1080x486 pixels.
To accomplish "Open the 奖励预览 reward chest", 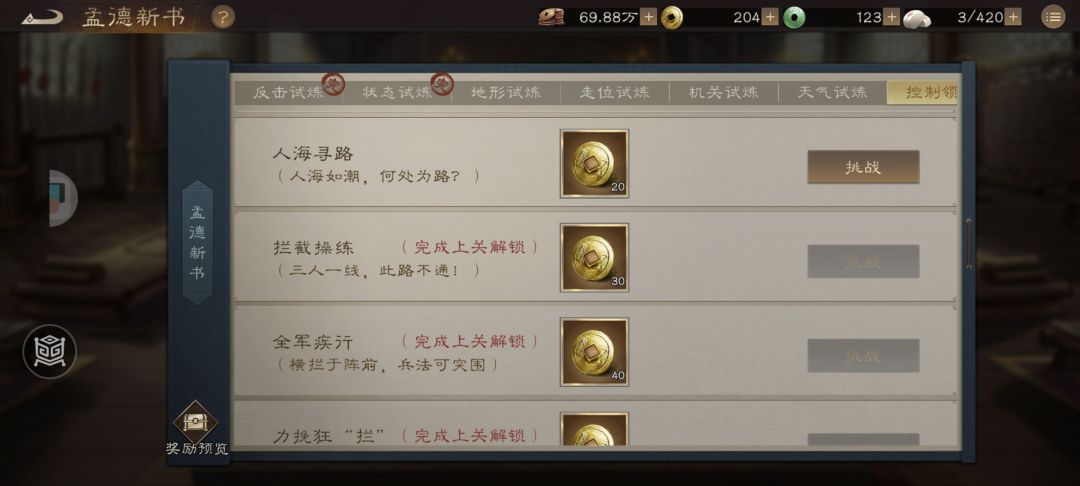I will (x=196, y=428).
